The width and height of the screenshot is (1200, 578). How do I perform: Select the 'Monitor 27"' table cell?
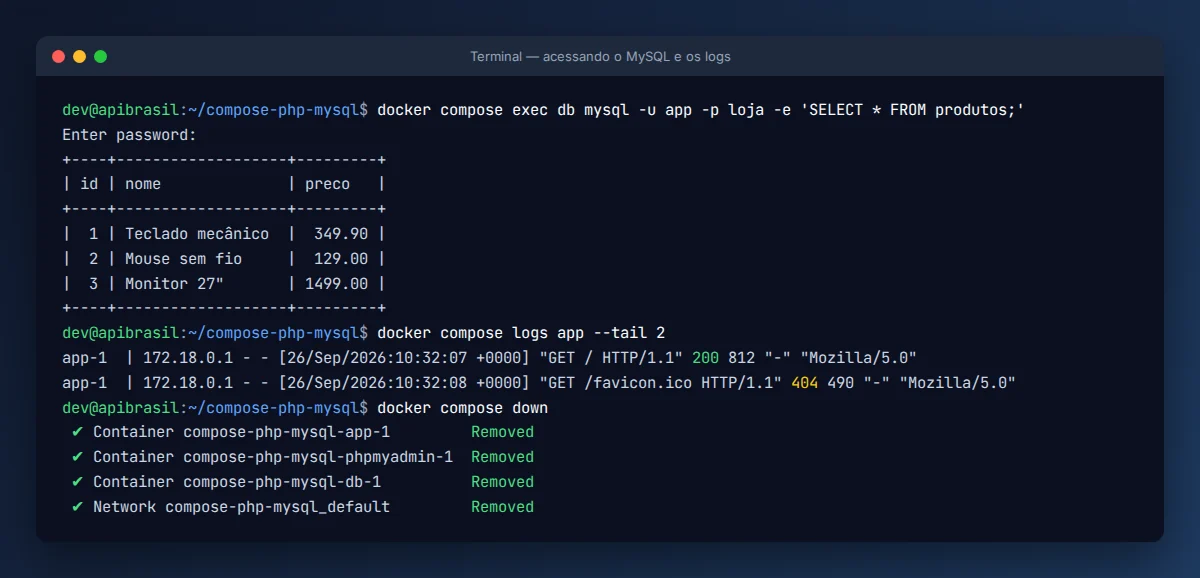[x=174, y=284]
